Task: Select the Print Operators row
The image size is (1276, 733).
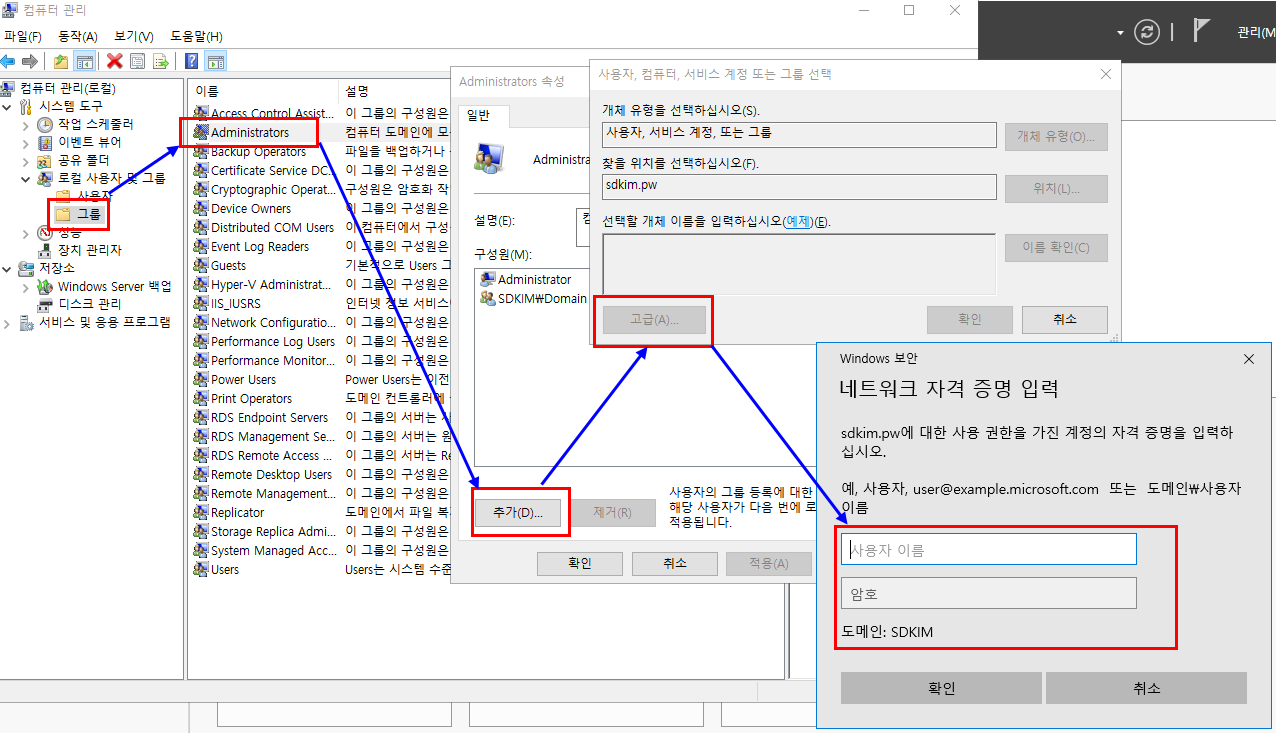Action: 251,399
